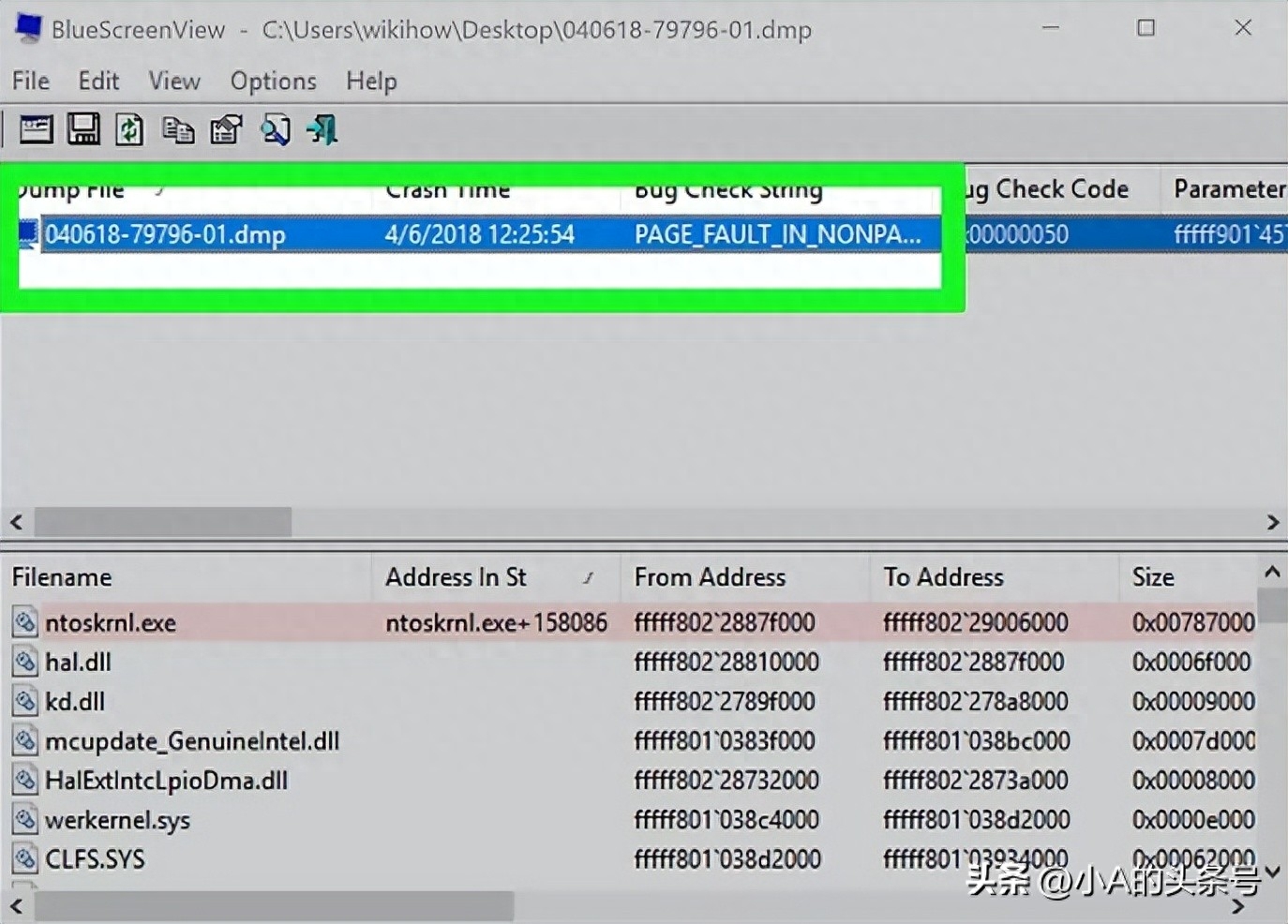Click the size value 0x00787000

pos(1192,622)
